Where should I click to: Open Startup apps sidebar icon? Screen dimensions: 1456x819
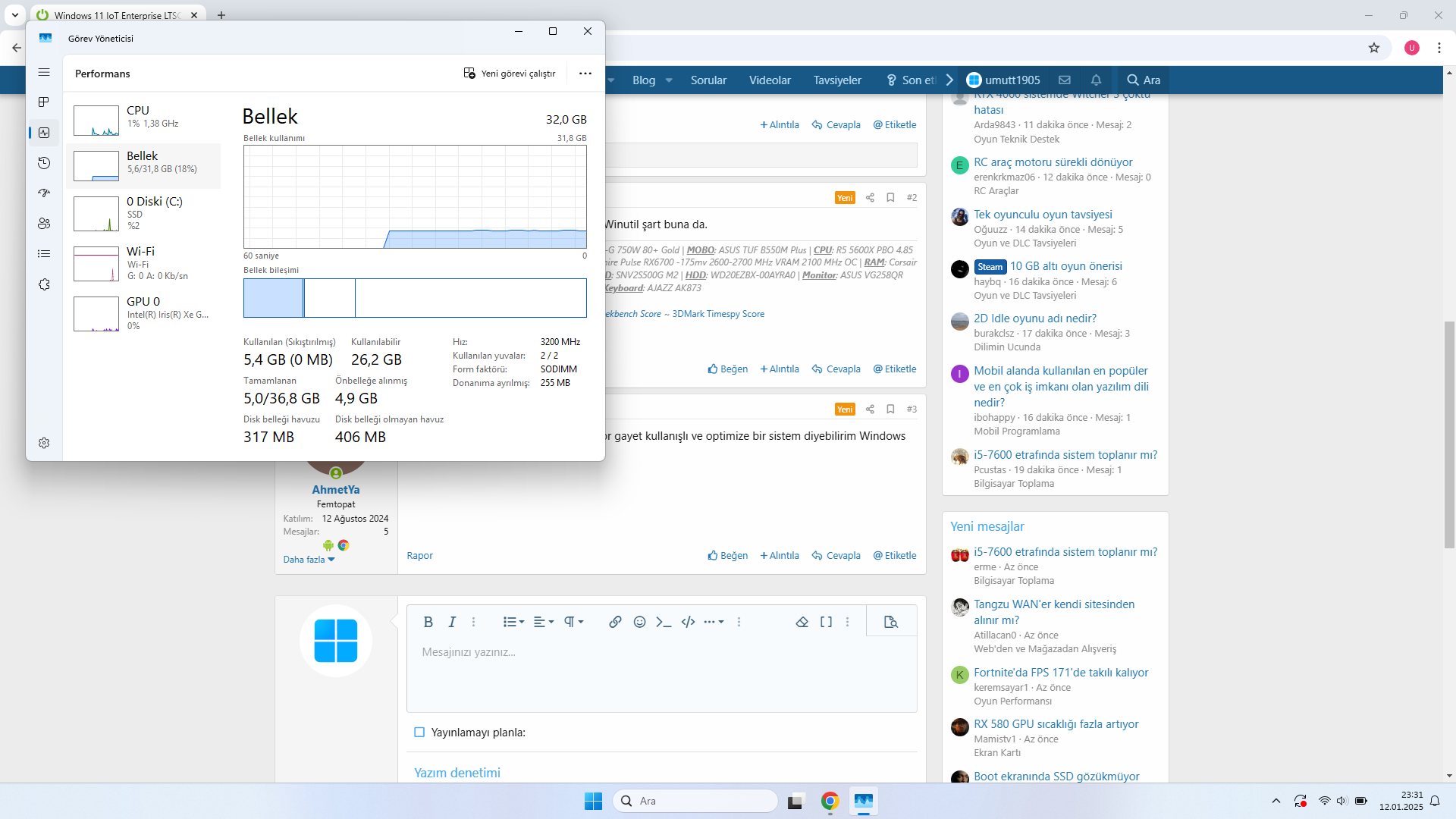44,193
